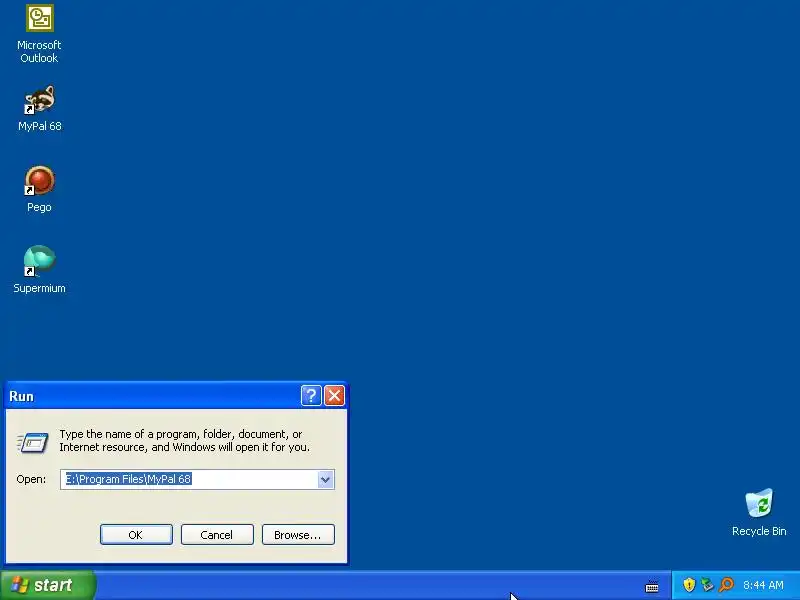The width and height of the screenshot is (800, 600).
Task: Close the Run dialog with red X
Action: click(x=335, y=395)
